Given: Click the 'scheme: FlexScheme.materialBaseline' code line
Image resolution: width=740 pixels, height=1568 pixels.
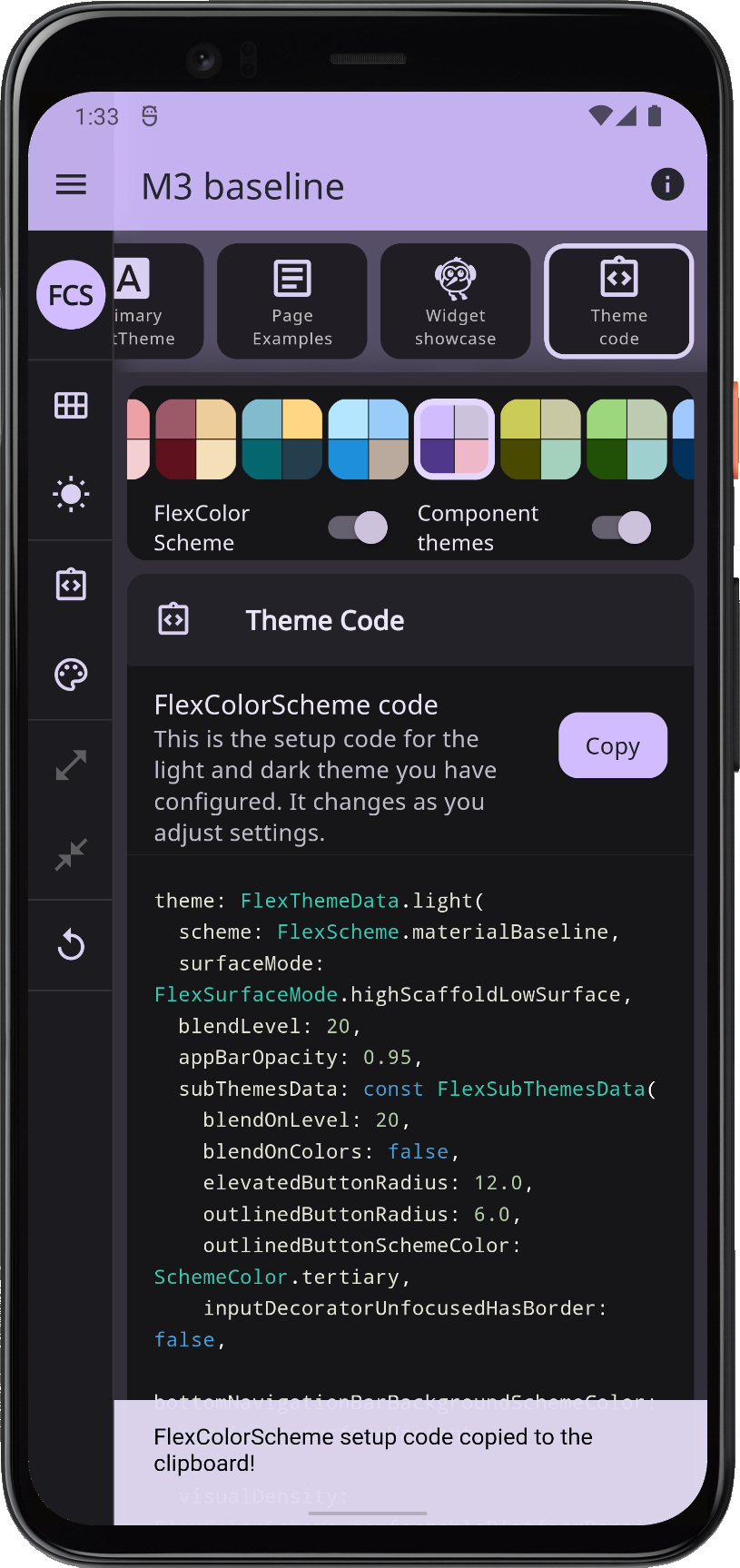Looking at the screenshot, I should (x=400, y=932).
